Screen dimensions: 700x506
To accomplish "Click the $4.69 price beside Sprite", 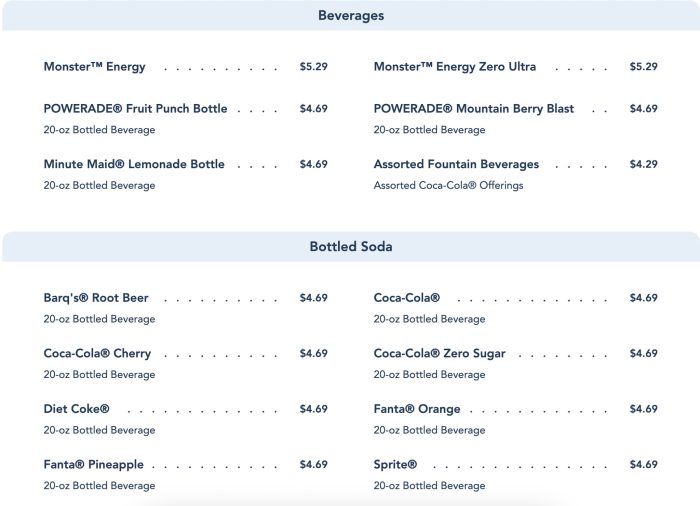I will (x=643, y=465).
